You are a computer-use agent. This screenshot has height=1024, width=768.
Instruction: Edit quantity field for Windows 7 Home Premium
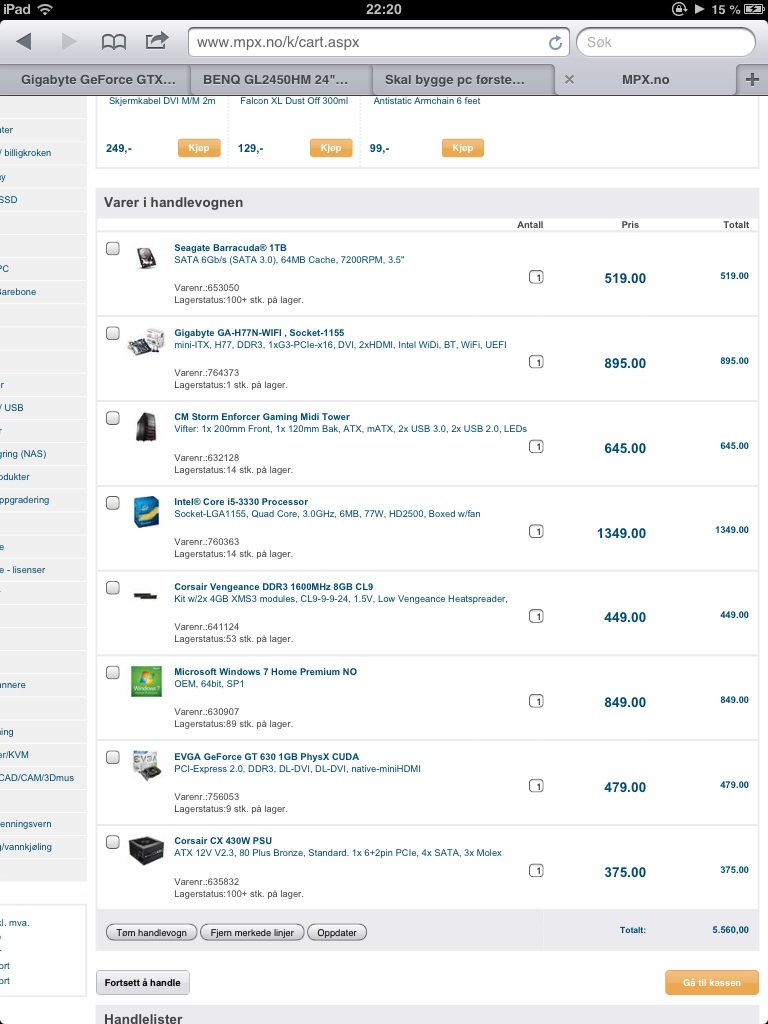[x=536, y=701]
